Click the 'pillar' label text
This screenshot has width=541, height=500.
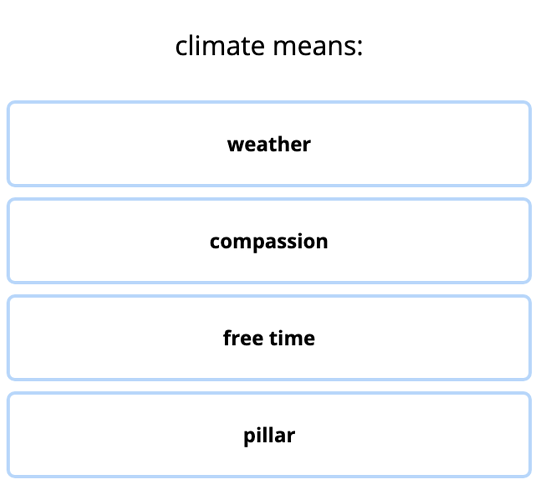point(269,435)
